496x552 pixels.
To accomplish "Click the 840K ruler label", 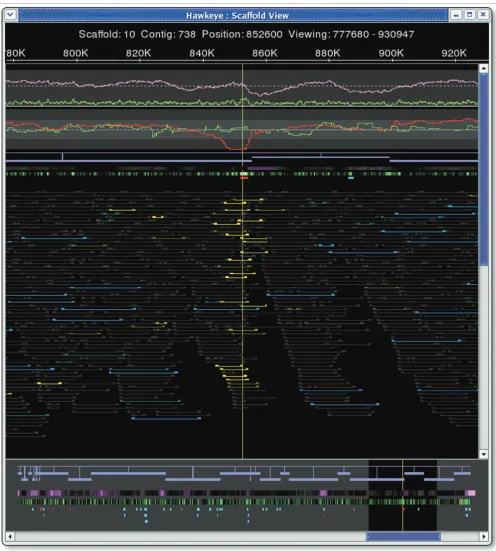I will click(202, 53).
